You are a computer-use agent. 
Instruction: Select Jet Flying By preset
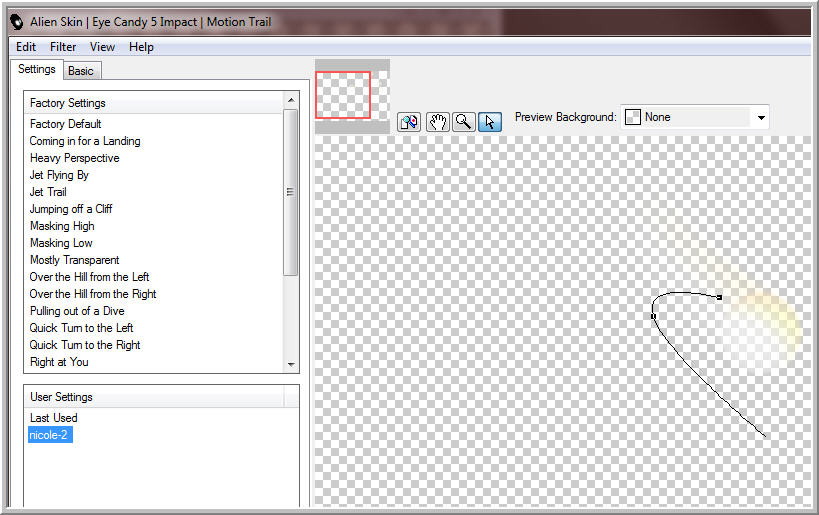59,175
